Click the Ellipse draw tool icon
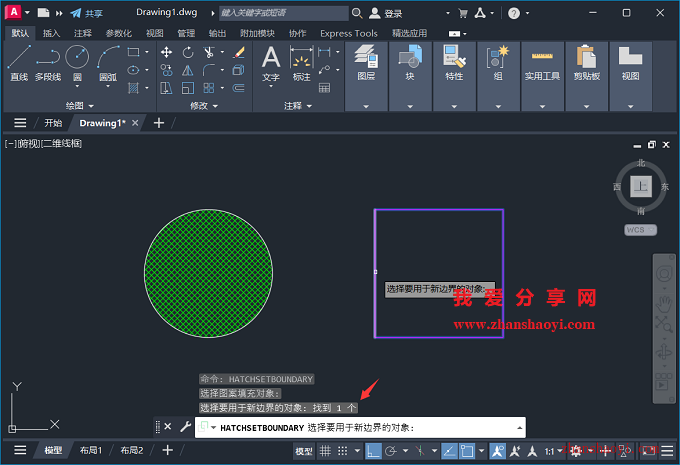Screen dimensions: 680x465 [x=134, y=70]
